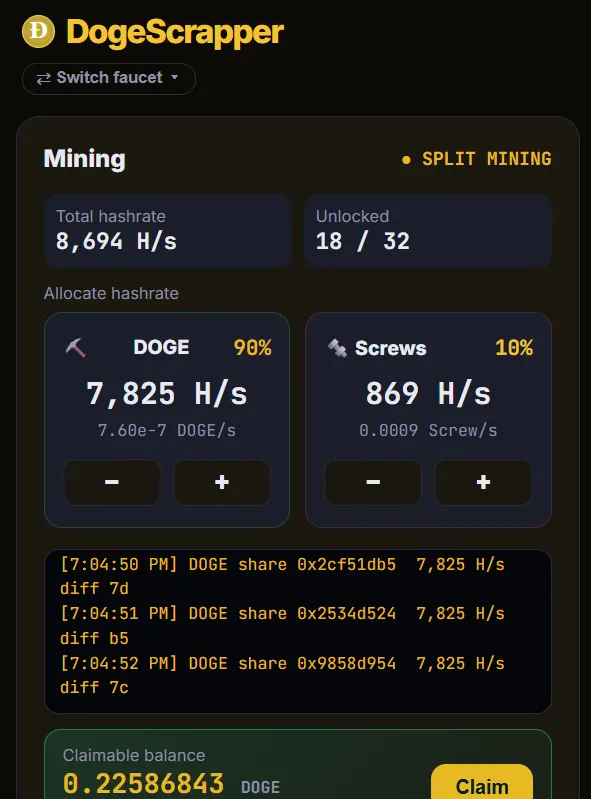Click the Total hashrate 8,694 H/s value
Screen dimensions: 591x799
click(116, 241)
